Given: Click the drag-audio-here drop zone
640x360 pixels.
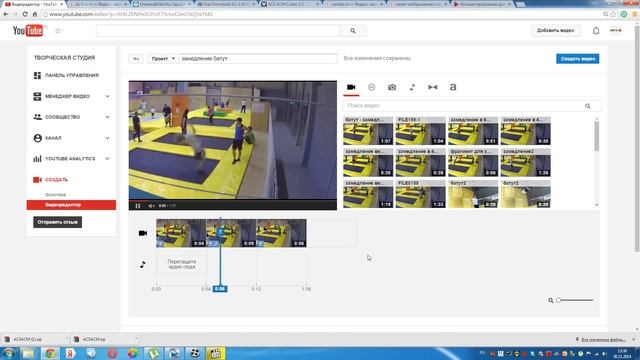Looking at the screenshot, I should pos(182,264).
